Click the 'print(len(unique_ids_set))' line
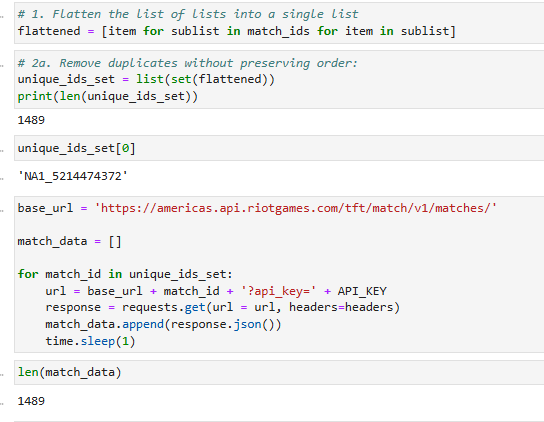544x422 pixels. click(x=108, y=96)
